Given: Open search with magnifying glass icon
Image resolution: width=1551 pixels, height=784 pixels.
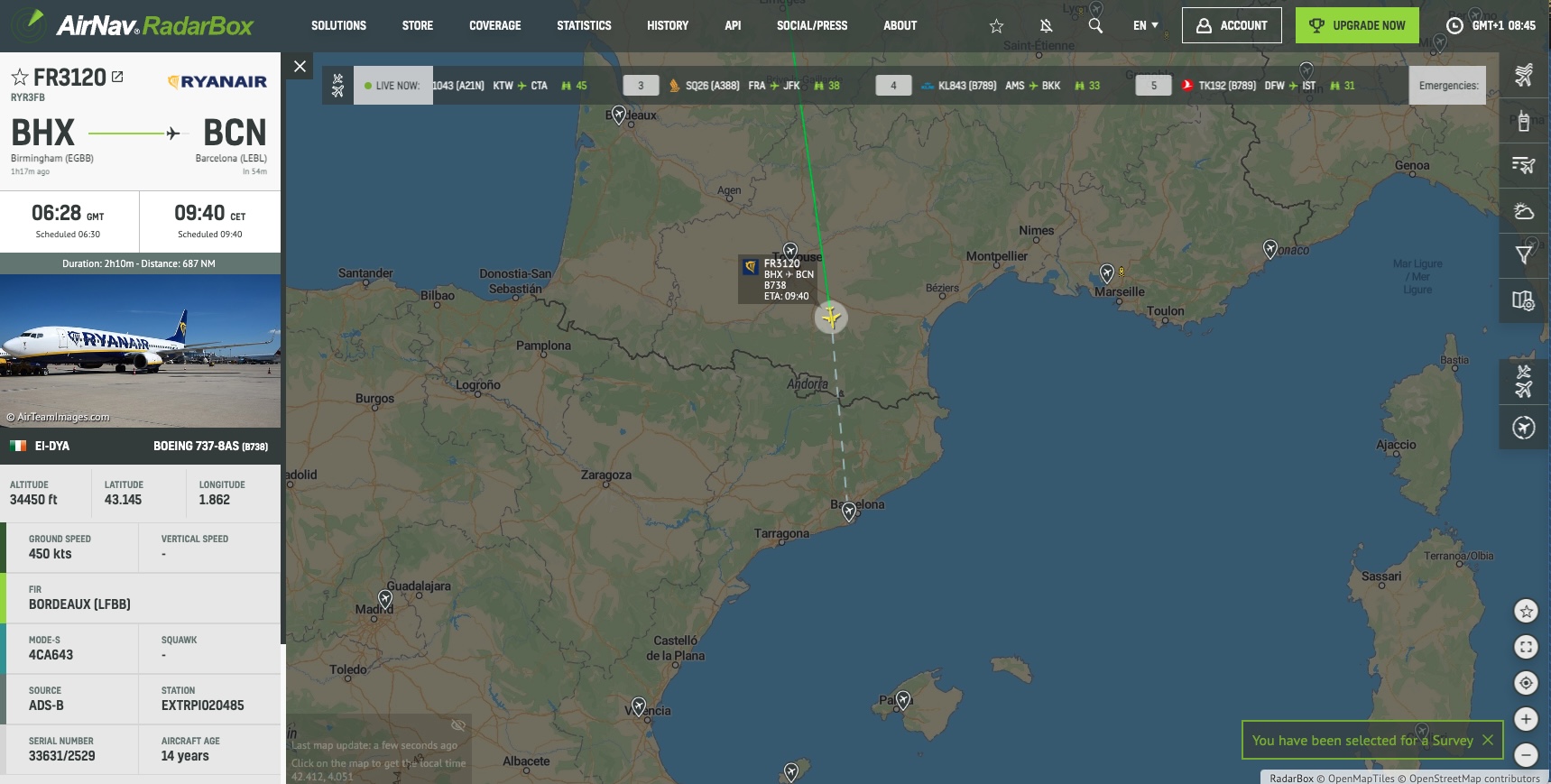Looking at the screenshot, I should [x=1095, y=25].
